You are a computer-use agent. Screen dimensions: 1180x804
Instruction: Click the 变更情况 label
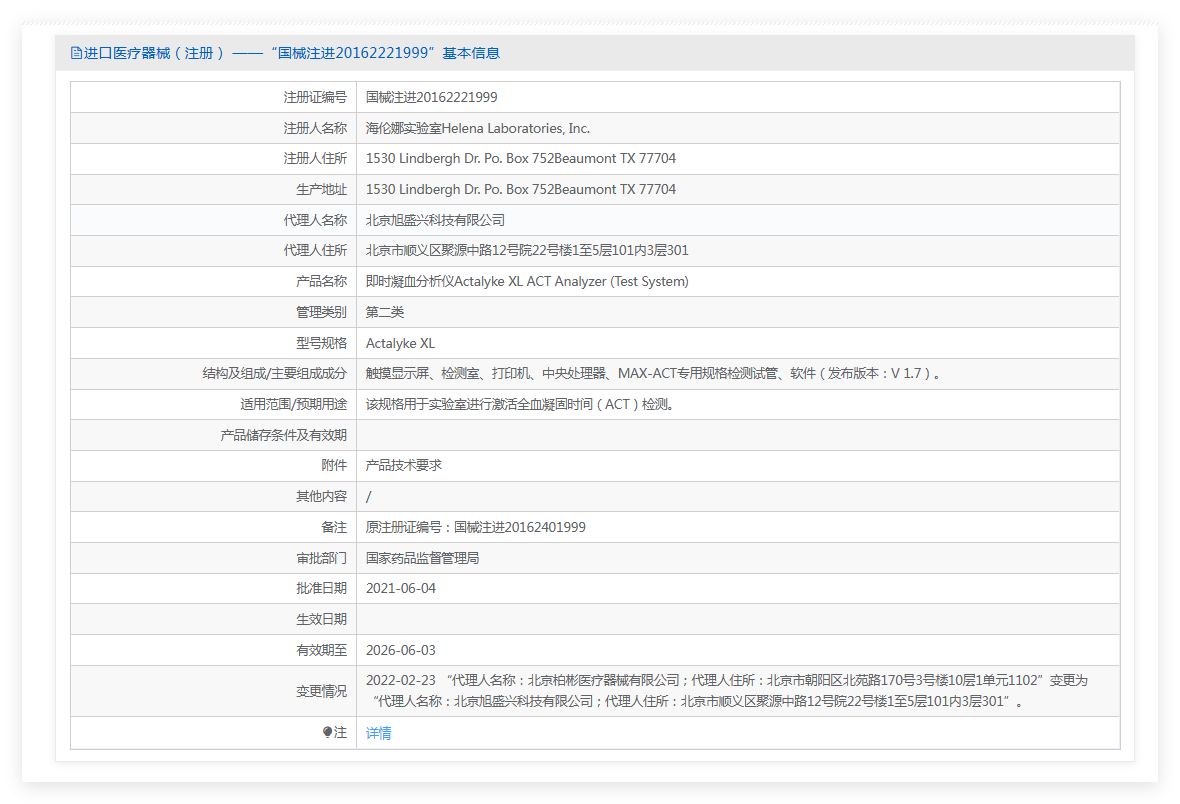pos(321,691)
